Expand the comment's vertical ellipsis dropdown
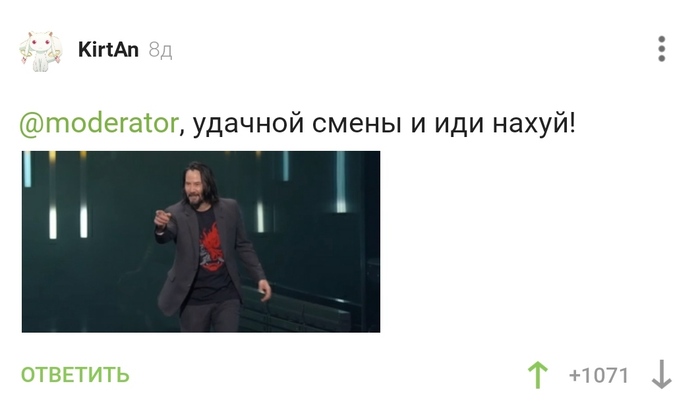 click(x=662, y=49)
